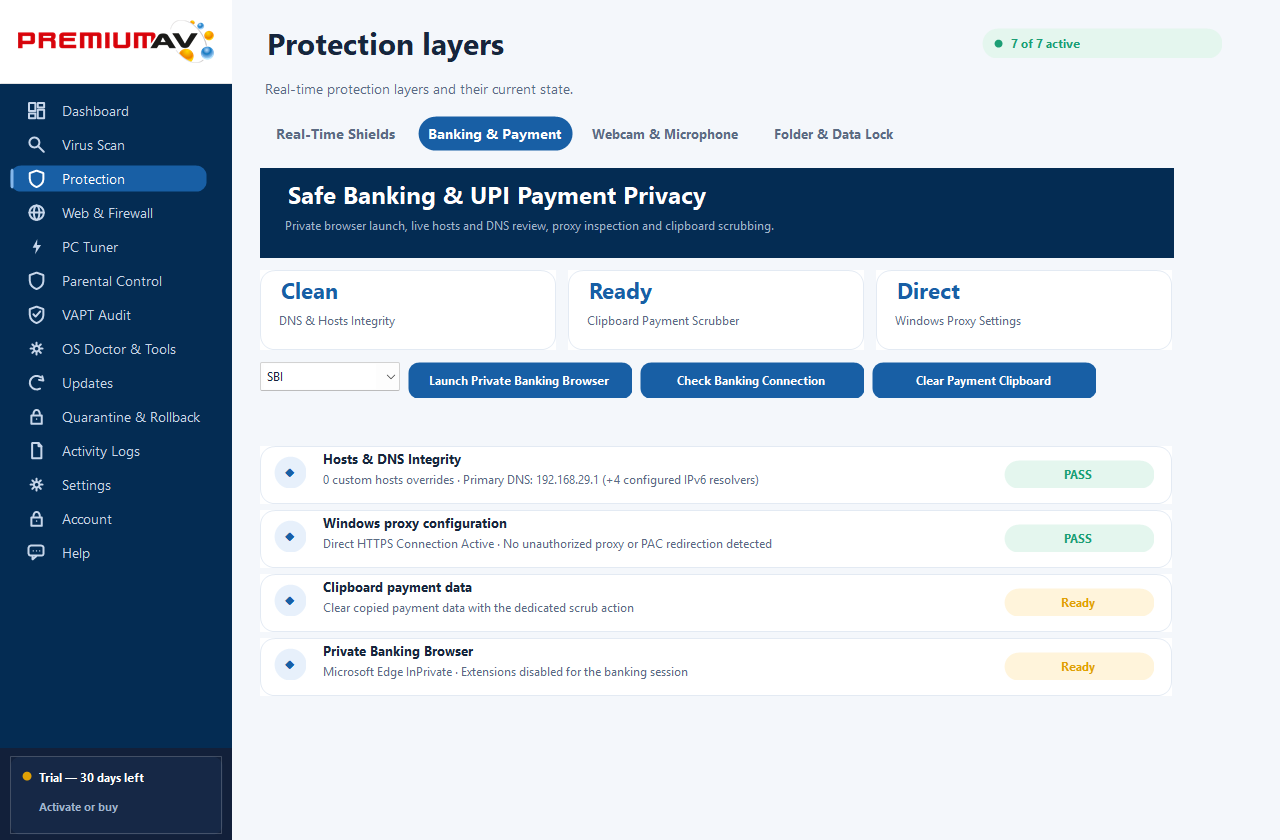
Task: Click the Activity Logs document icon
Action: point(36,451)
